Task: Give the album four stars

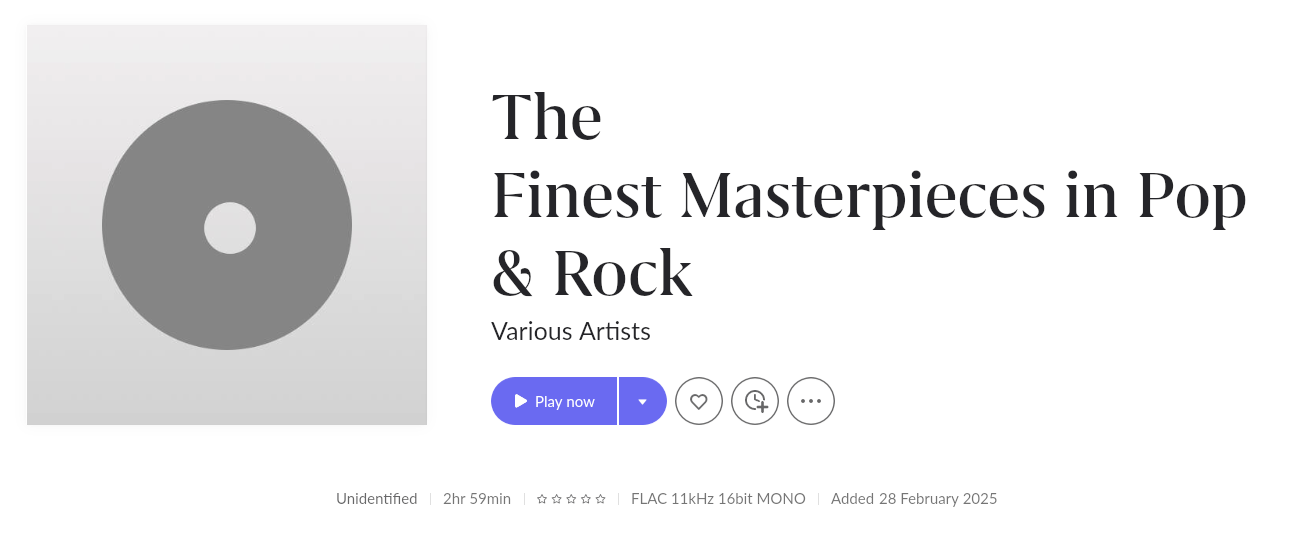Action: 586,499
